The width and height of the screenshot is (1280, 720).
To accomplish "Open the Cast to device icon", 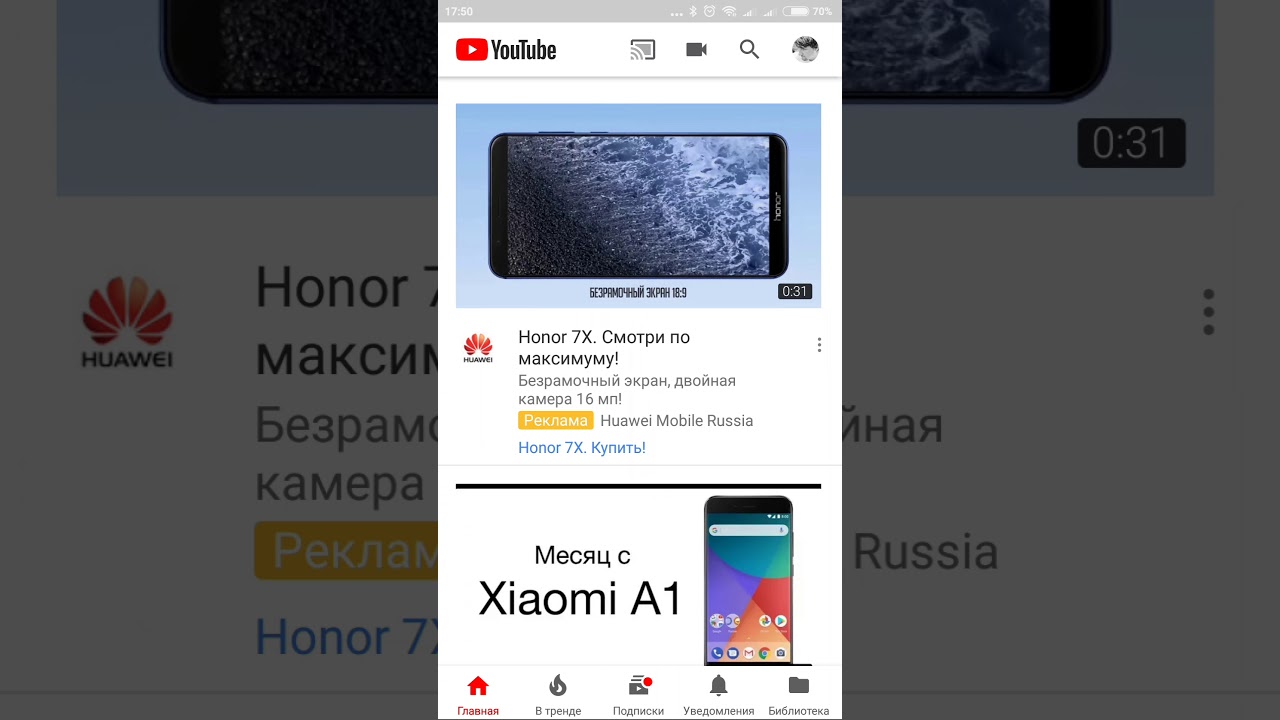I will pos(643,50).
